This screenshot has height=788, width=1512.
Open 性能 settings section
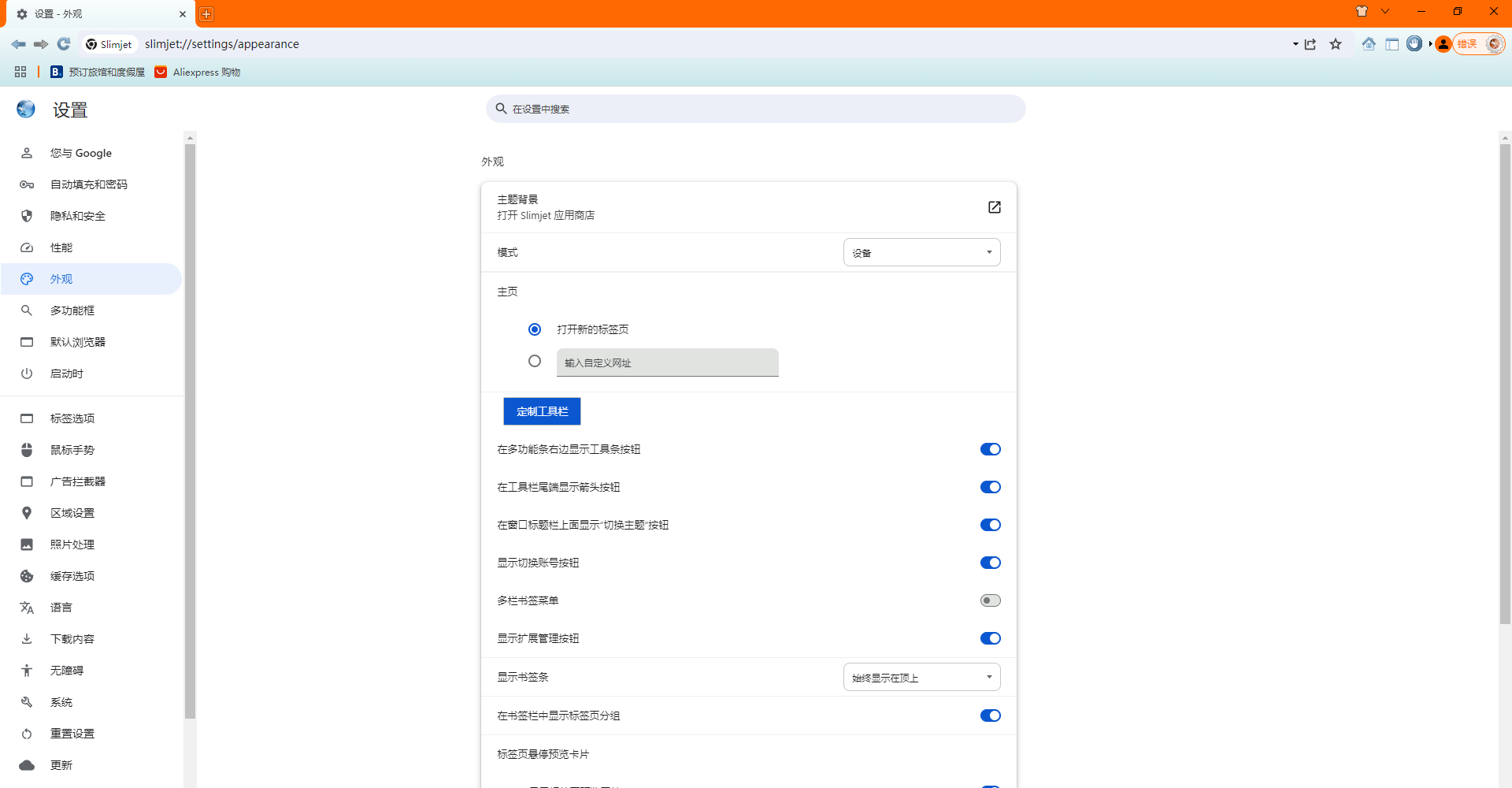click(91, 247)
